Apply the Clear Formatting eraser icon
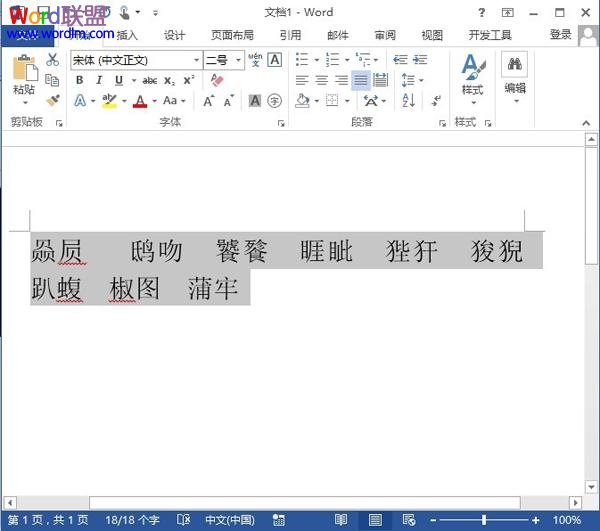The height and width of the screenshot is (531, 600). (218, 81)
